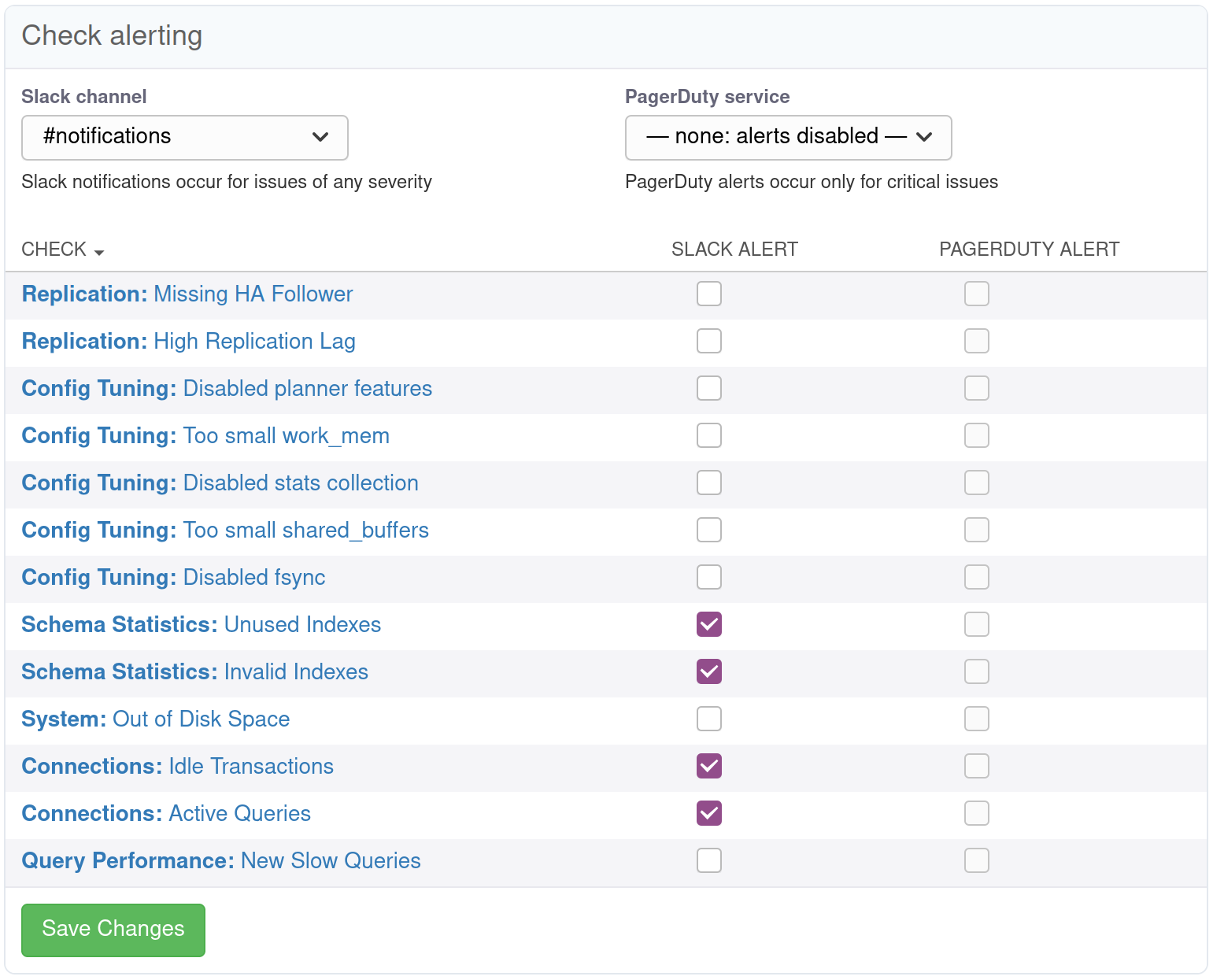Click the PAGERDUTY ALERT column header

click(1029, 250)
